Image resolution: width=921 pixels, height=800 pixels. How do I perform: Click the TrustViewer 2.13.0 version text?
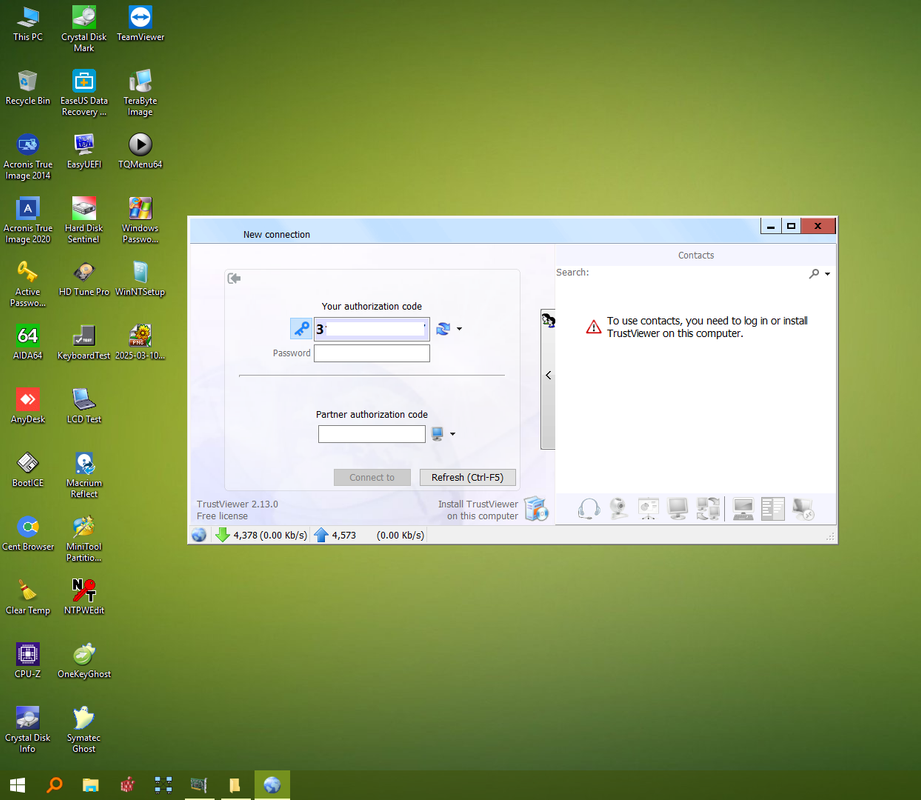[237, 504]
